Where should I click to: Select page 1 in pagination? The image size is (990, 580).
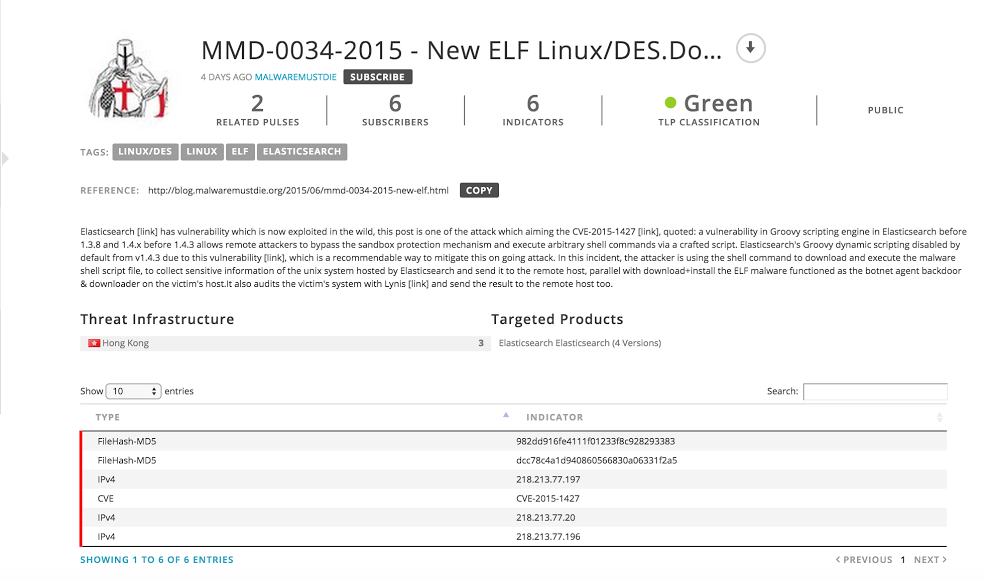903,560
